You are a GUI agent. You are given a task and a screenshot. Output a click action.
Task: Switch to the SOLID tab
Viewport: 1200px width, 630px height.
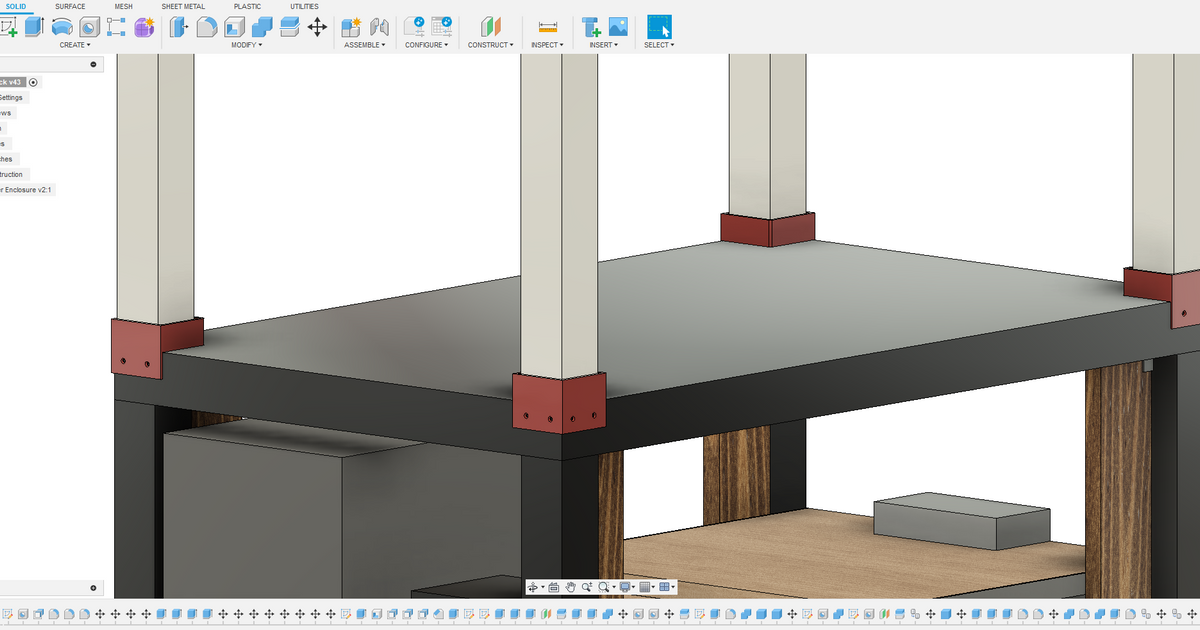pyautogui.click(x=15, y=6)
